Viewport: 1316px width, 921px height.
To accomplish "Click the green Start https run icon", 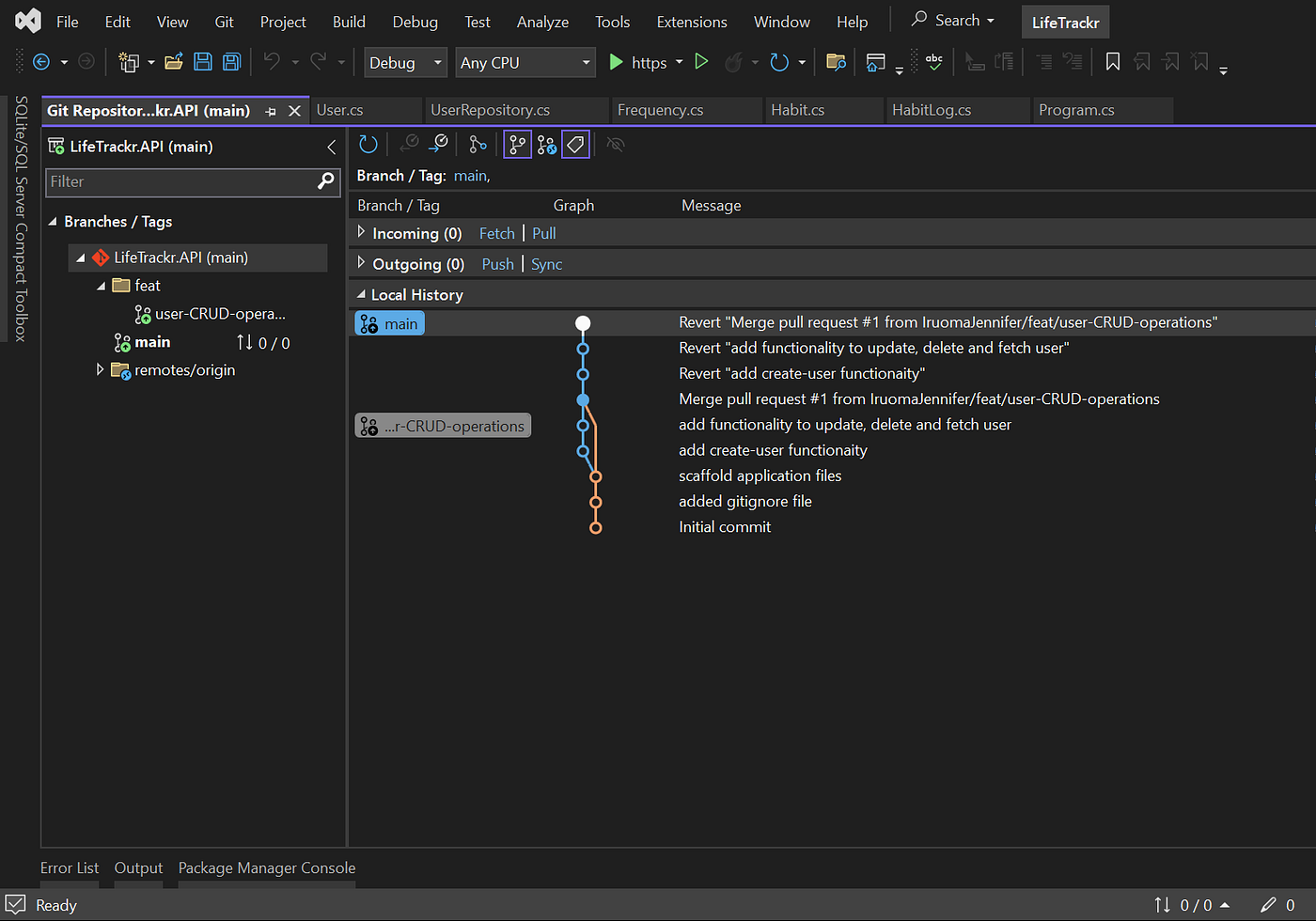I will 616,62.
